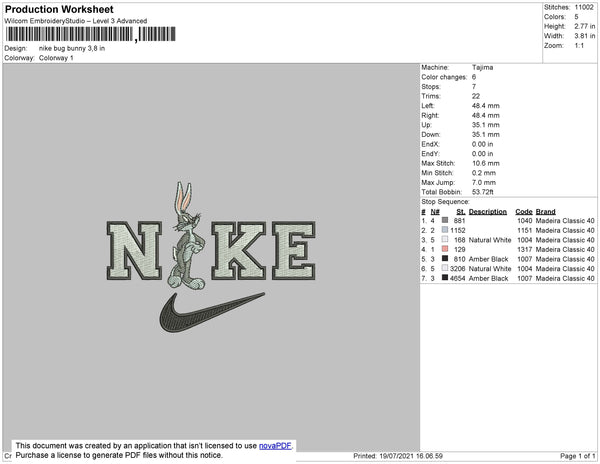600x464 pixels.
Task: Click the 'Production Worksheet' title
Action: pyautogui.click(x=59, y=9)
